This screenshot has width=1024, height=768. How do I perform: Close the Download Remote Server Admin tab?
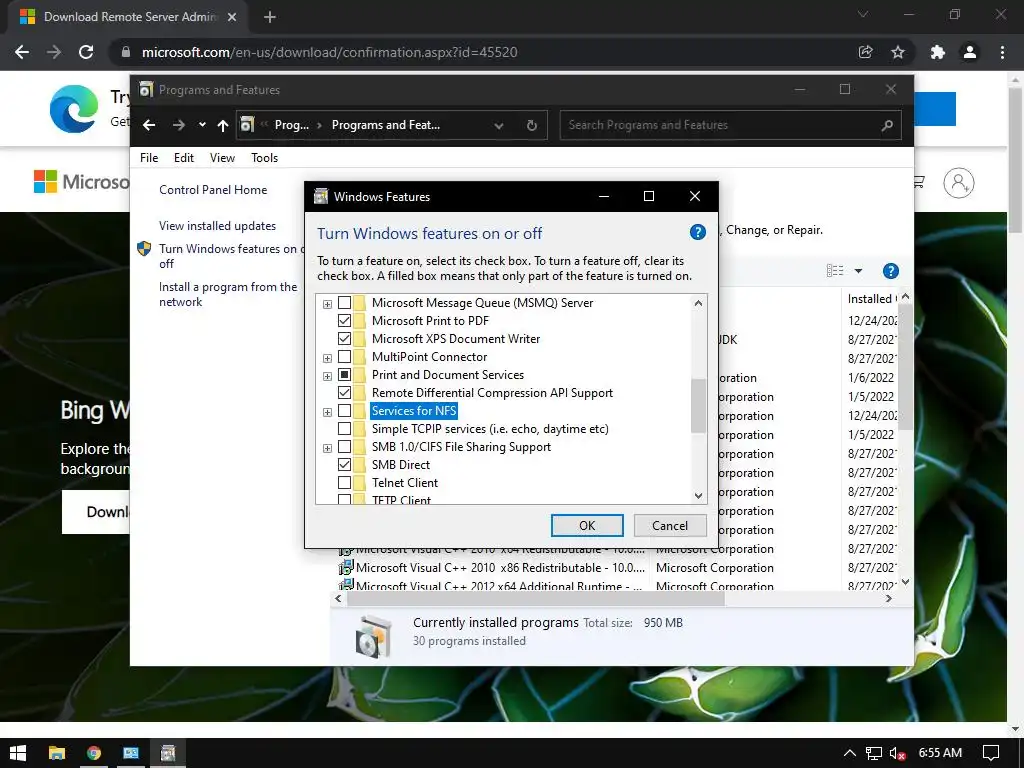[x=232, y=17]
